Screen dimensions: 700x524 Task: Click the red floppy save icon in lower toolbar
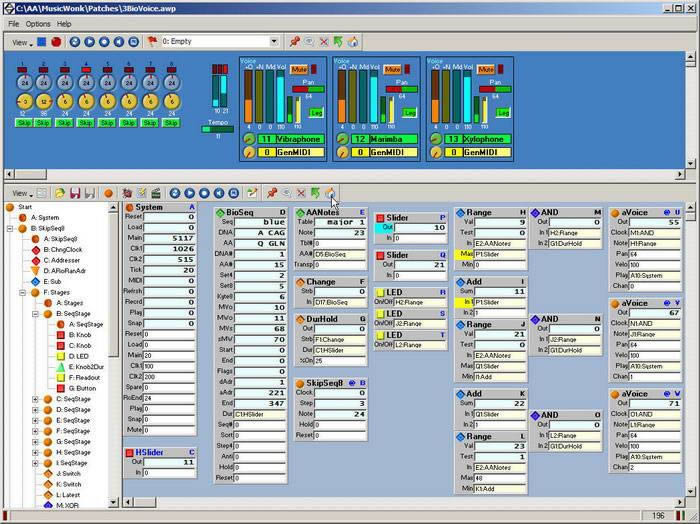pos(75,193)
